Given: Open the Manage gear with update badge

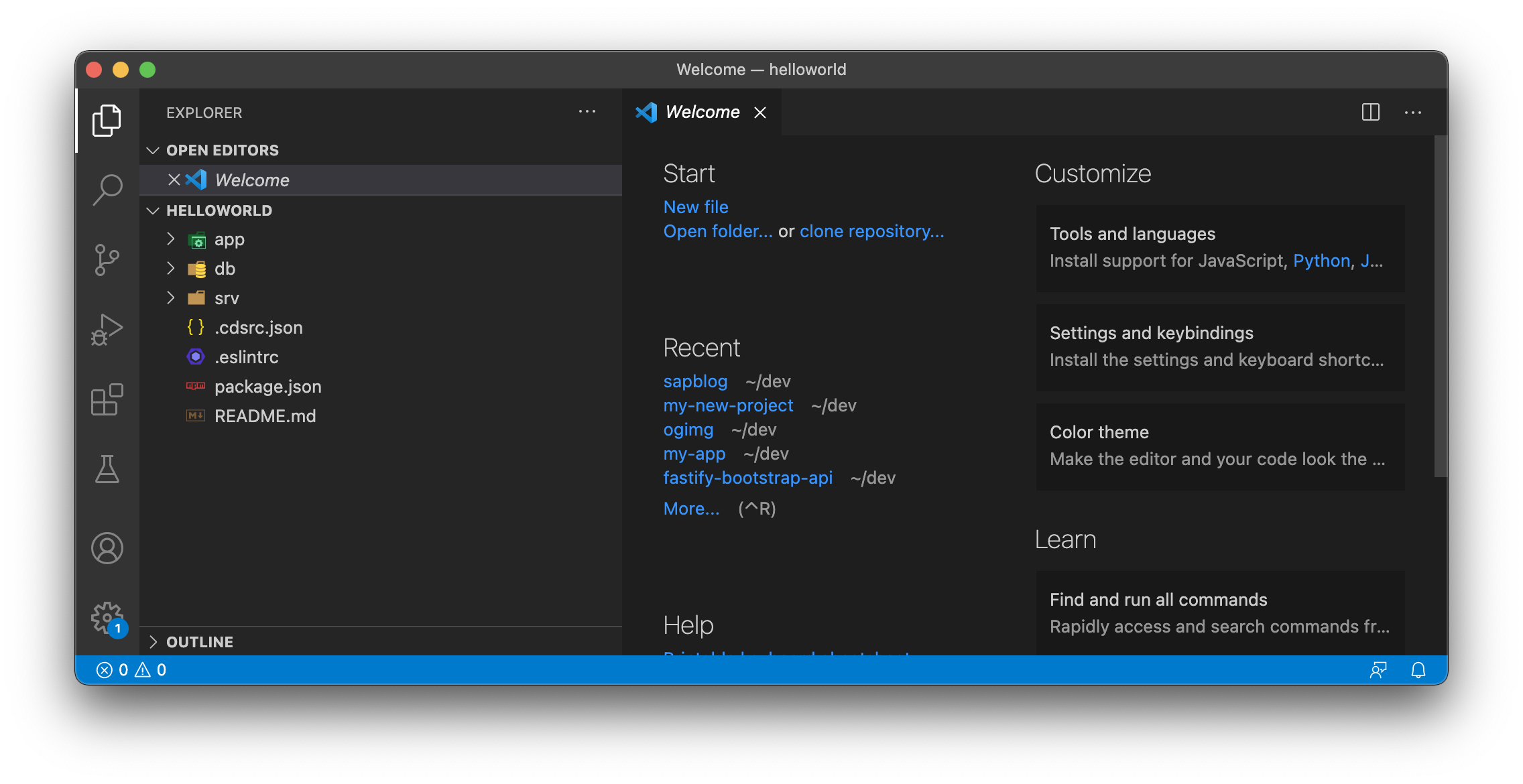Looking at the screenshot, I should [x=108, y=618].
